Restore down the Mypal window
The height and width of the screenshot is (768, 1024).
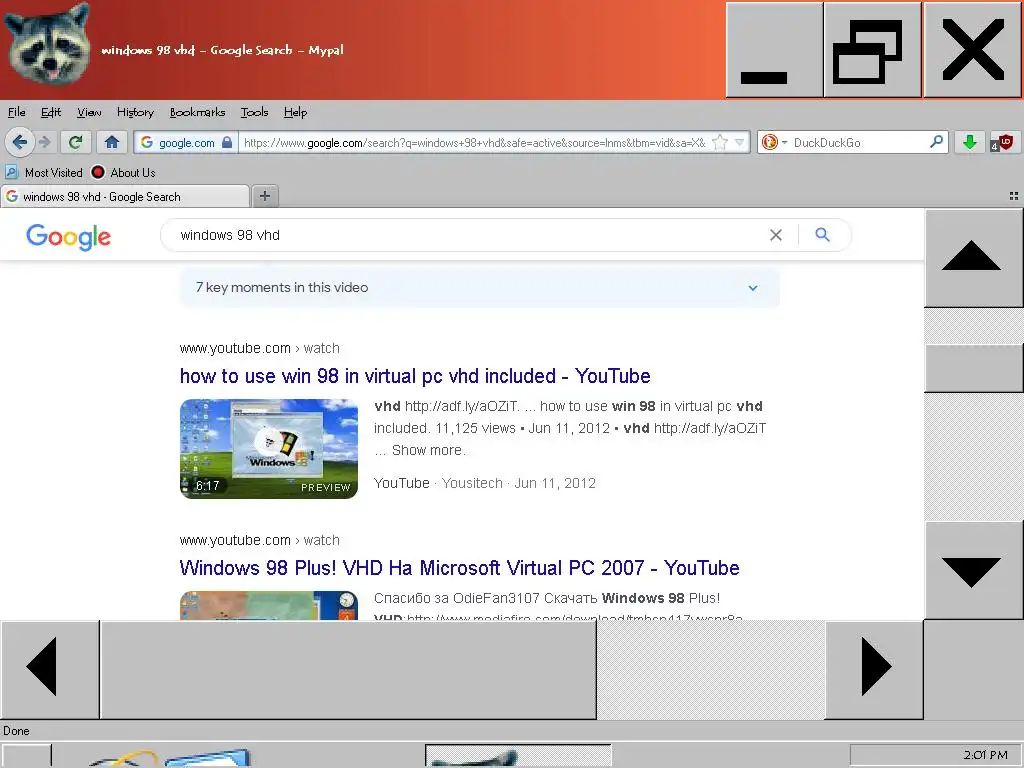[872, 50]
